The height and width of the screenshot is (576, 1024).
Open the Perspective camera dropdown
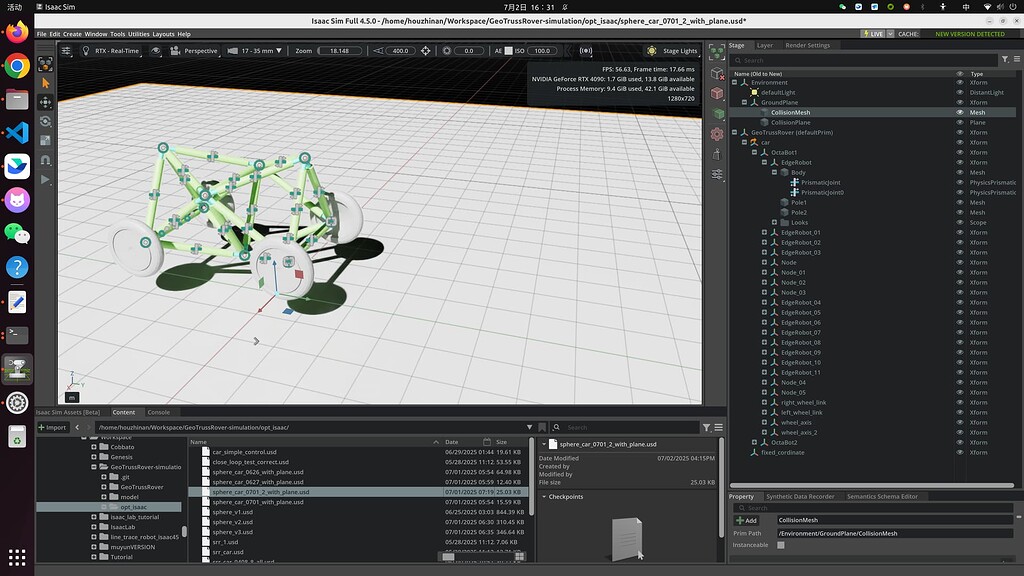point(200,51)
